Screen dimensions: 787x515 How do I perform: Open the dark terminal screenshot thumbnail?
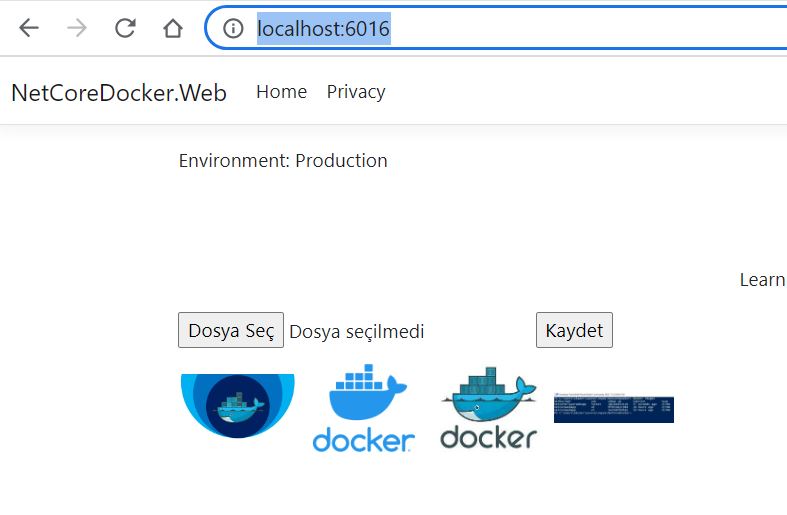tap(614, 408)
